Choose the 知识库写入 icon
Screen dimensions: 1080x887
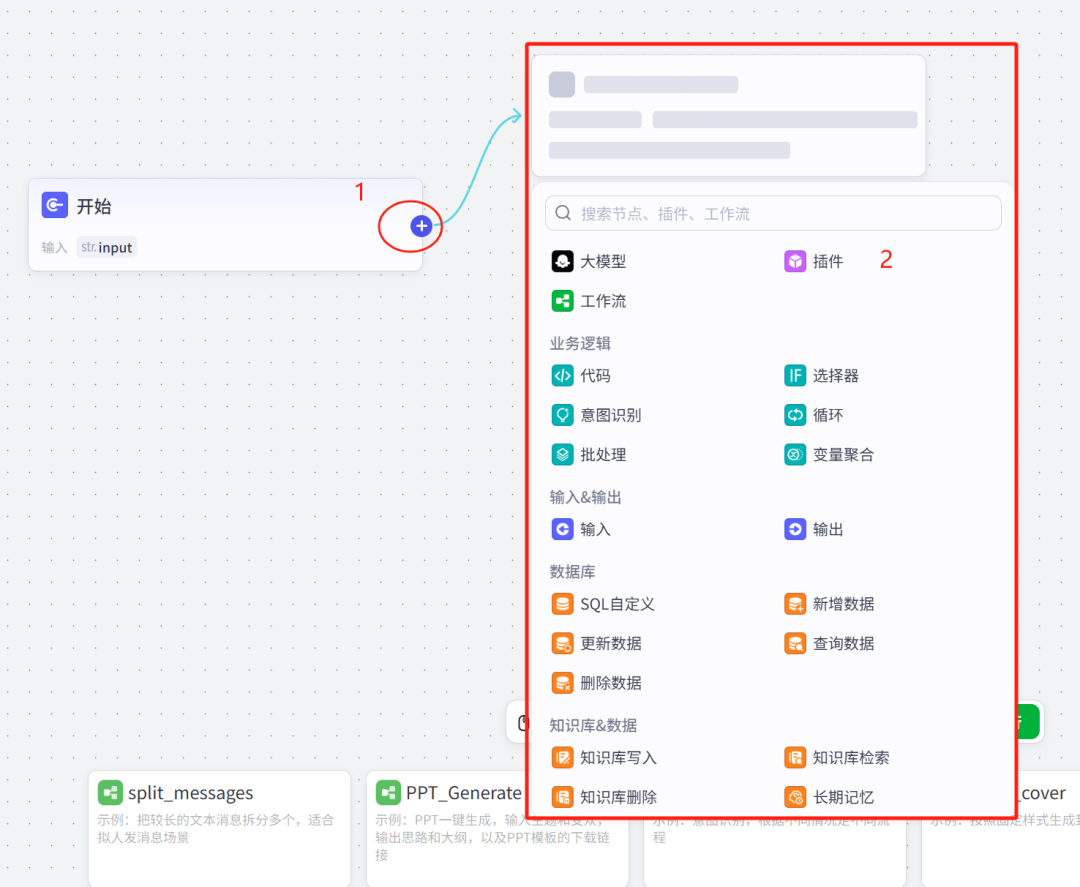[x=563, y=758]
